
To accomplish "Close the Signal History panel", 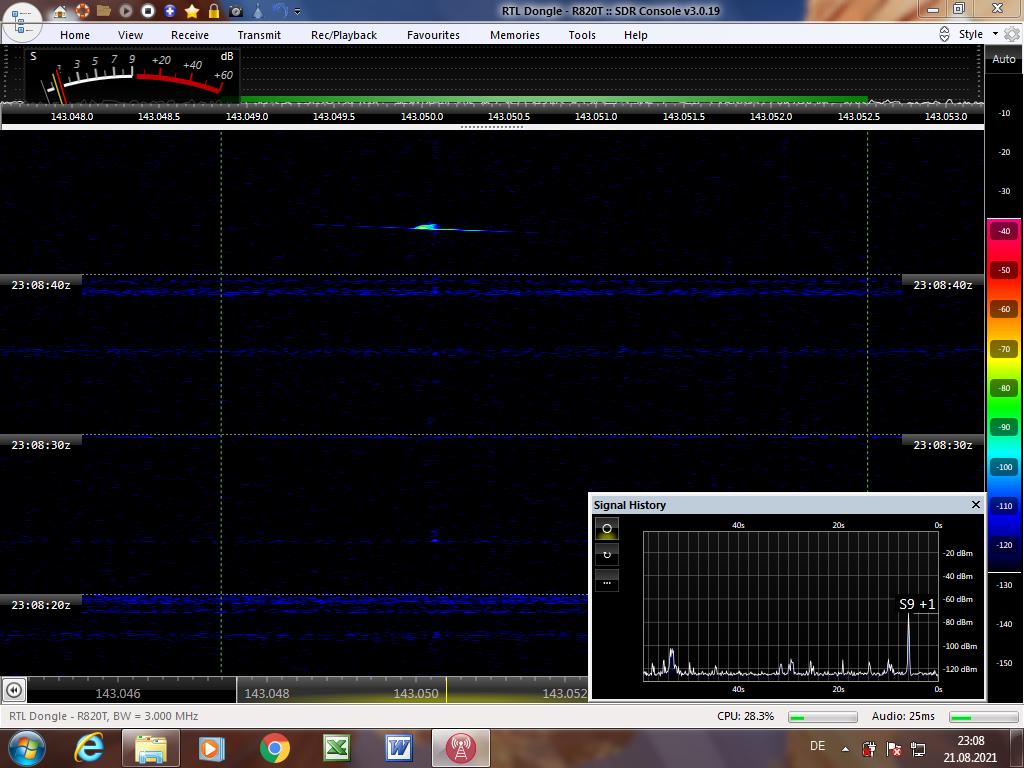I will pos(976,505).
